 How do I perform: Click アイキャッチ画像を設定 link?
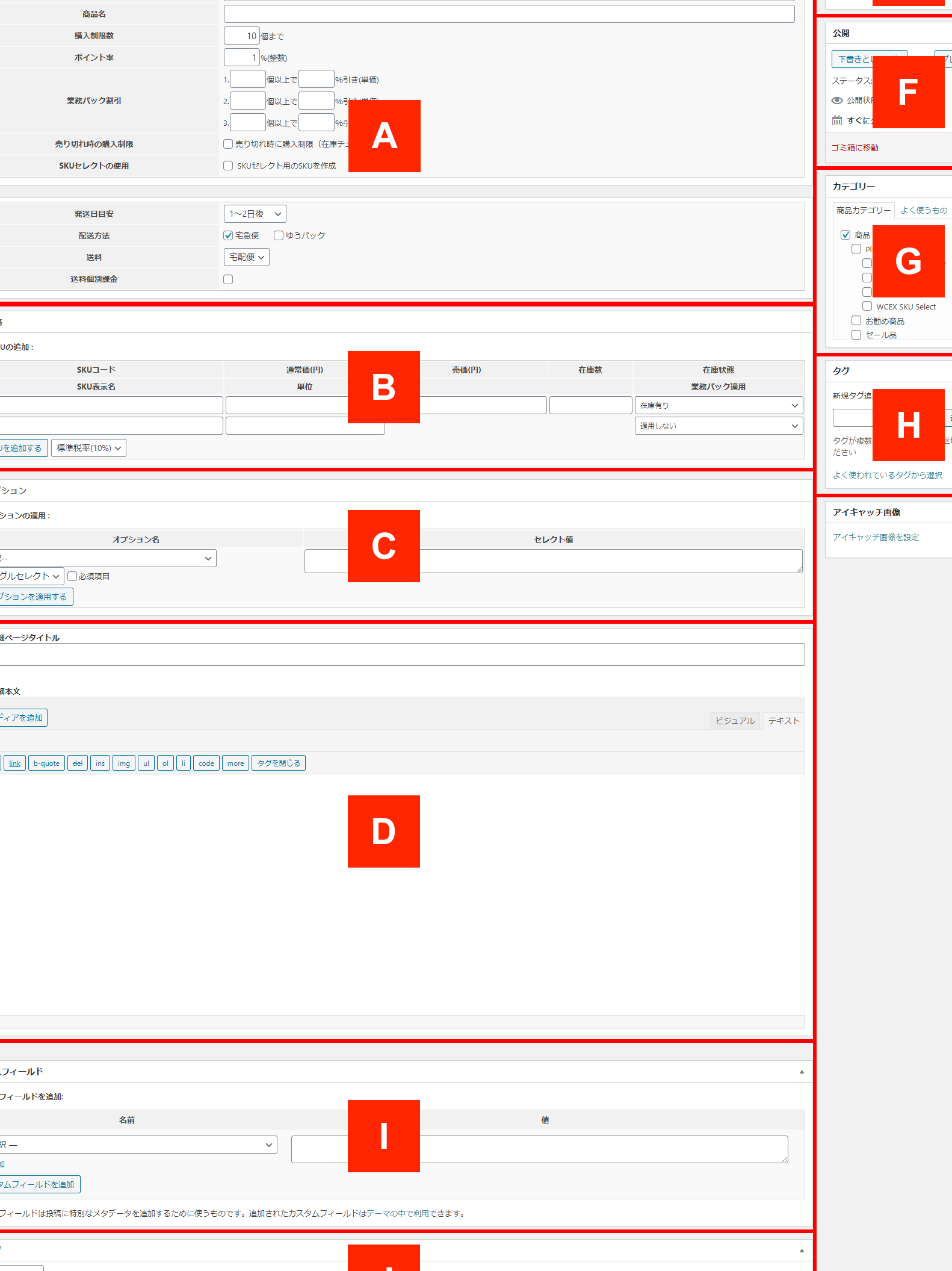[x=876, y=537]
